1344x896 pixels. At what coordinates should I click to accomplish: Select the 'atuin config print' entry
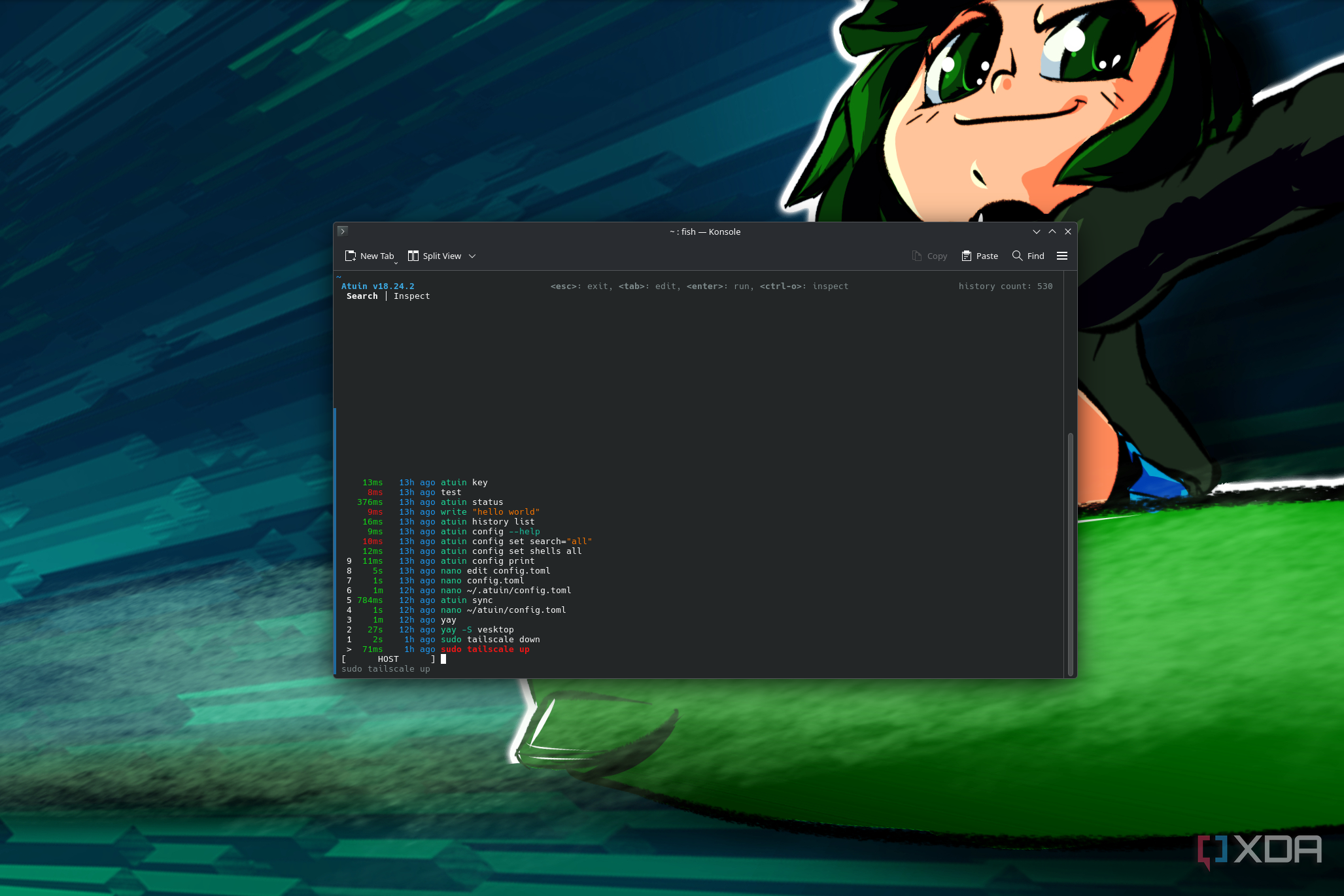point(487,561)
